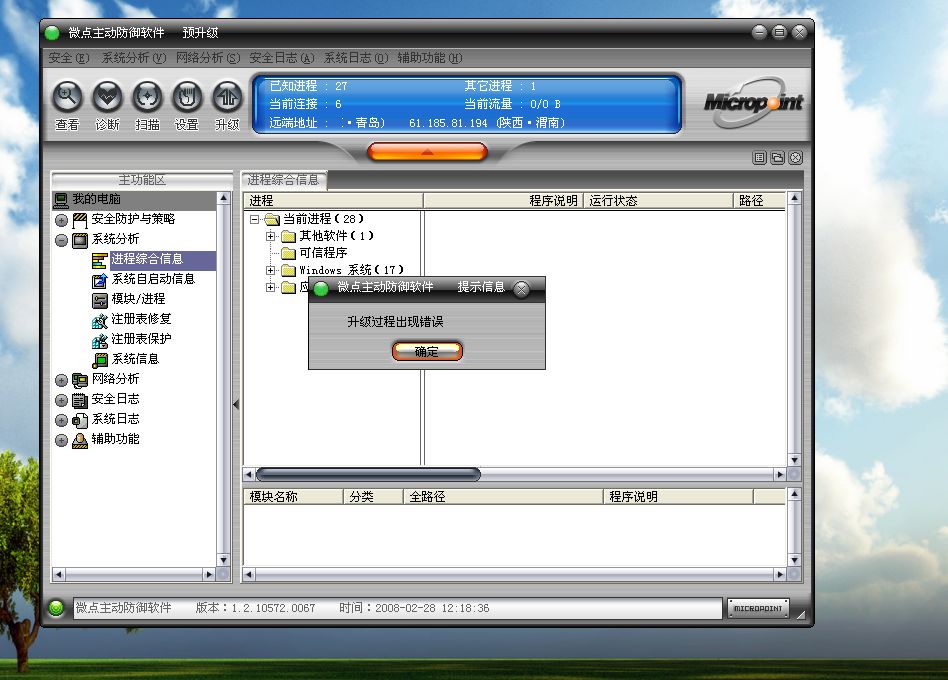This screenshot has width=948, height=680.
Task: Click the MICROPOINT badge in status bar
Action: click(758, 608)
